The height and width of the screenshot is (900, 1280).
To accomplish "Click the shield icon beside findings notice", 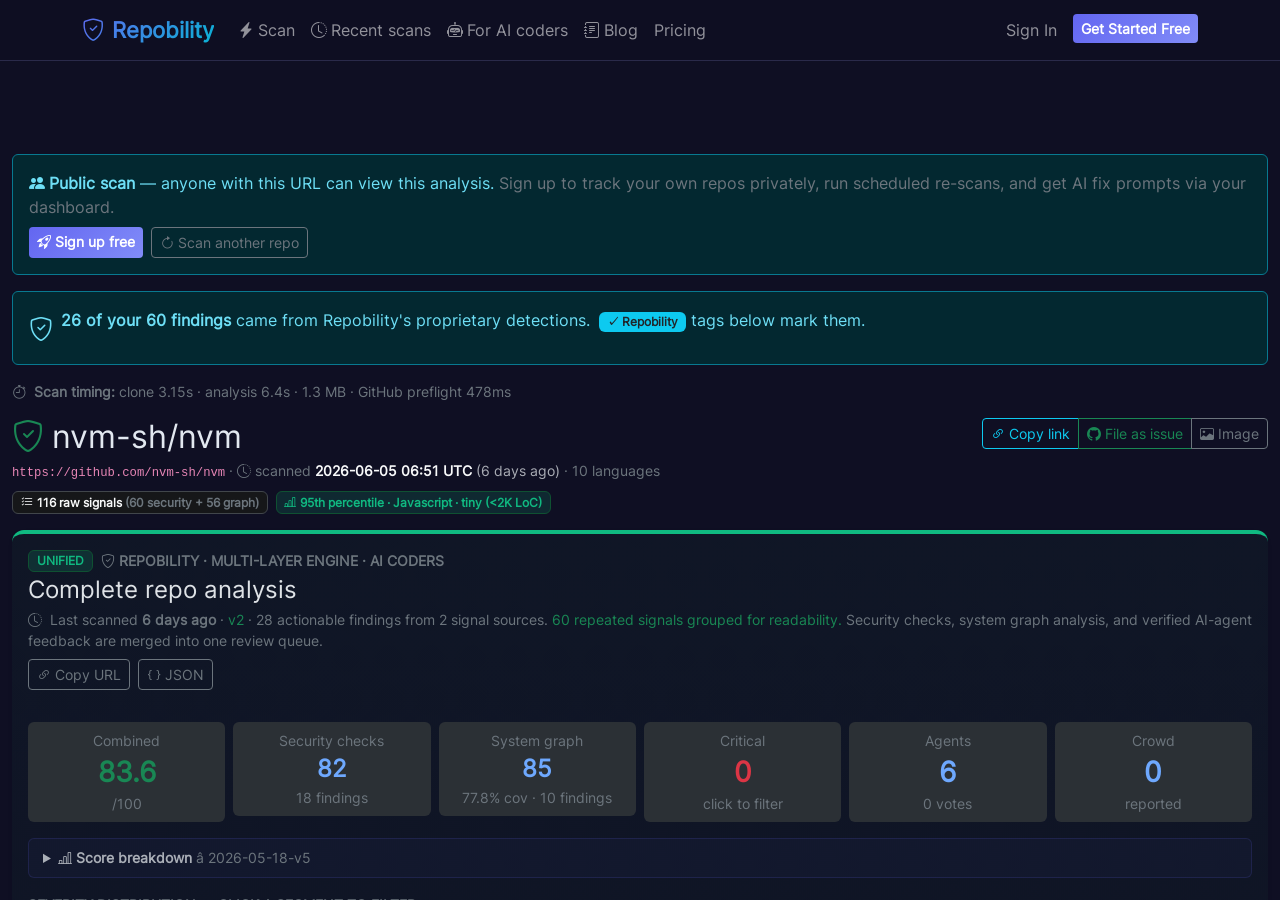I will point(41,328).
